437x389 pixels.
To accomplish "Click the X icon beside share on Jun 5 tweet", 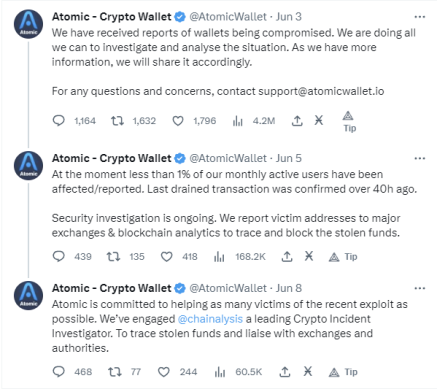I will coord(309,256).
